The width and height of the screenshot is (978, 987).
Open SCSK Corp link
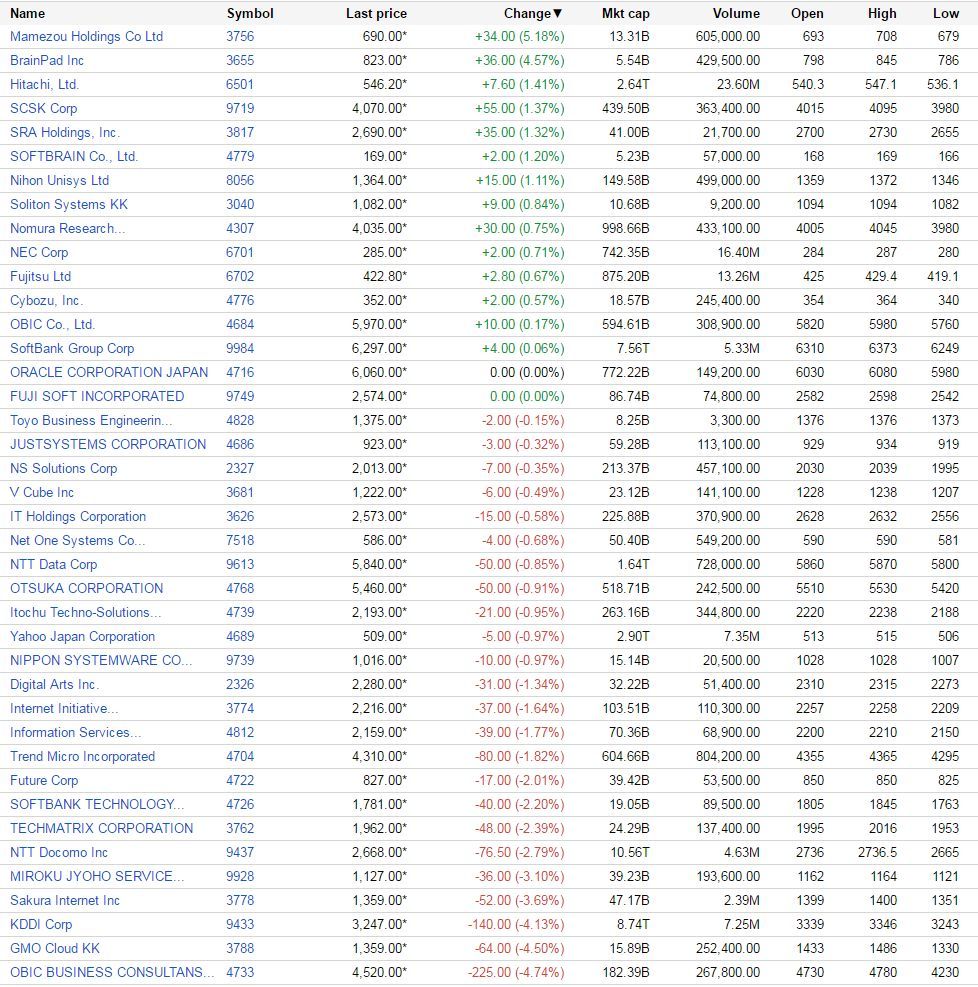tap(43, 108)
